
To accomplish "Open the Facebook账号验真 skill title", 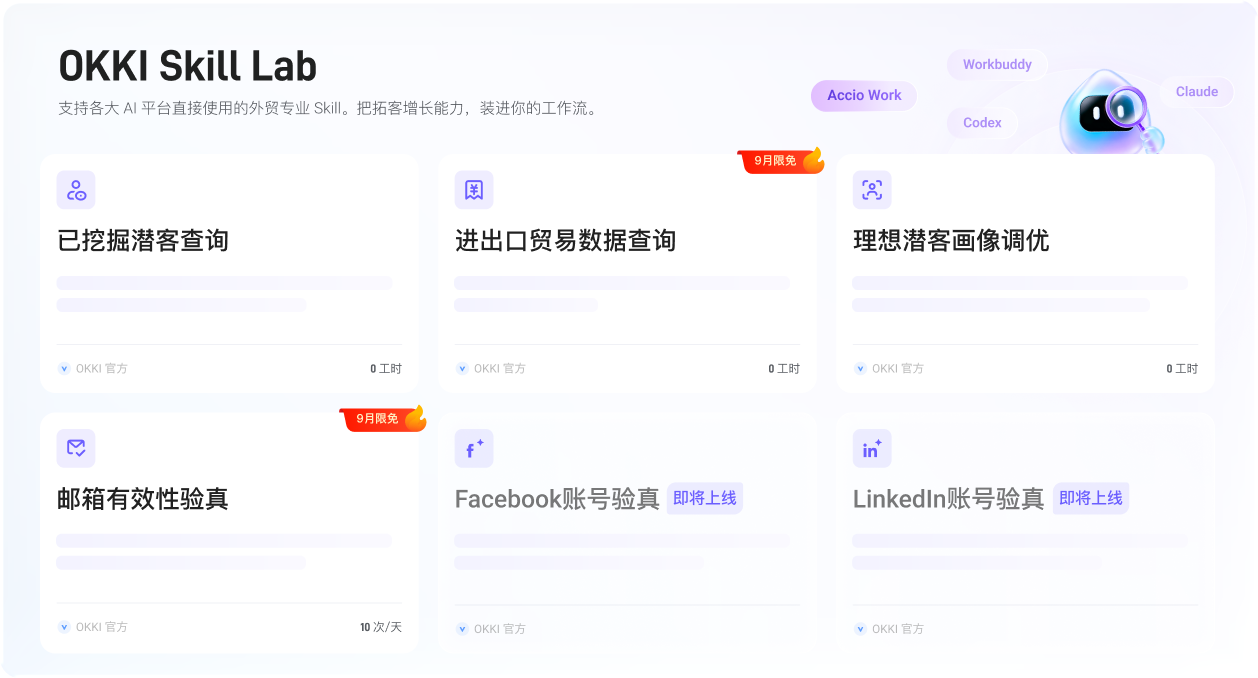I will (x=557, y=499).
